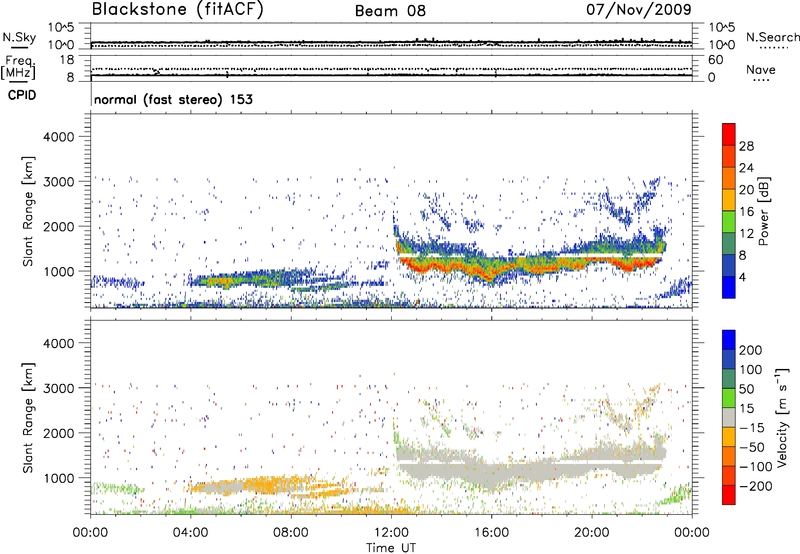Click the '12:00' time tick label
The image size is (800, 554).
[x=391, y=533]
